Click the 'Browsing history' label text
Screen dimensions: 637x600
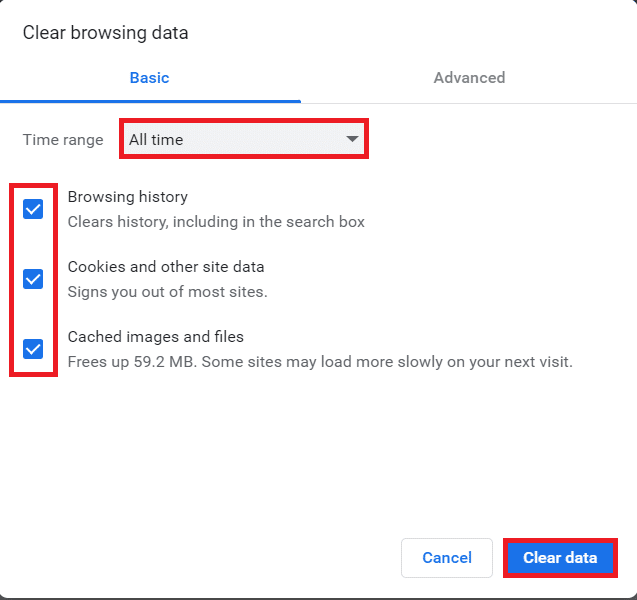(x=127, y=197)
